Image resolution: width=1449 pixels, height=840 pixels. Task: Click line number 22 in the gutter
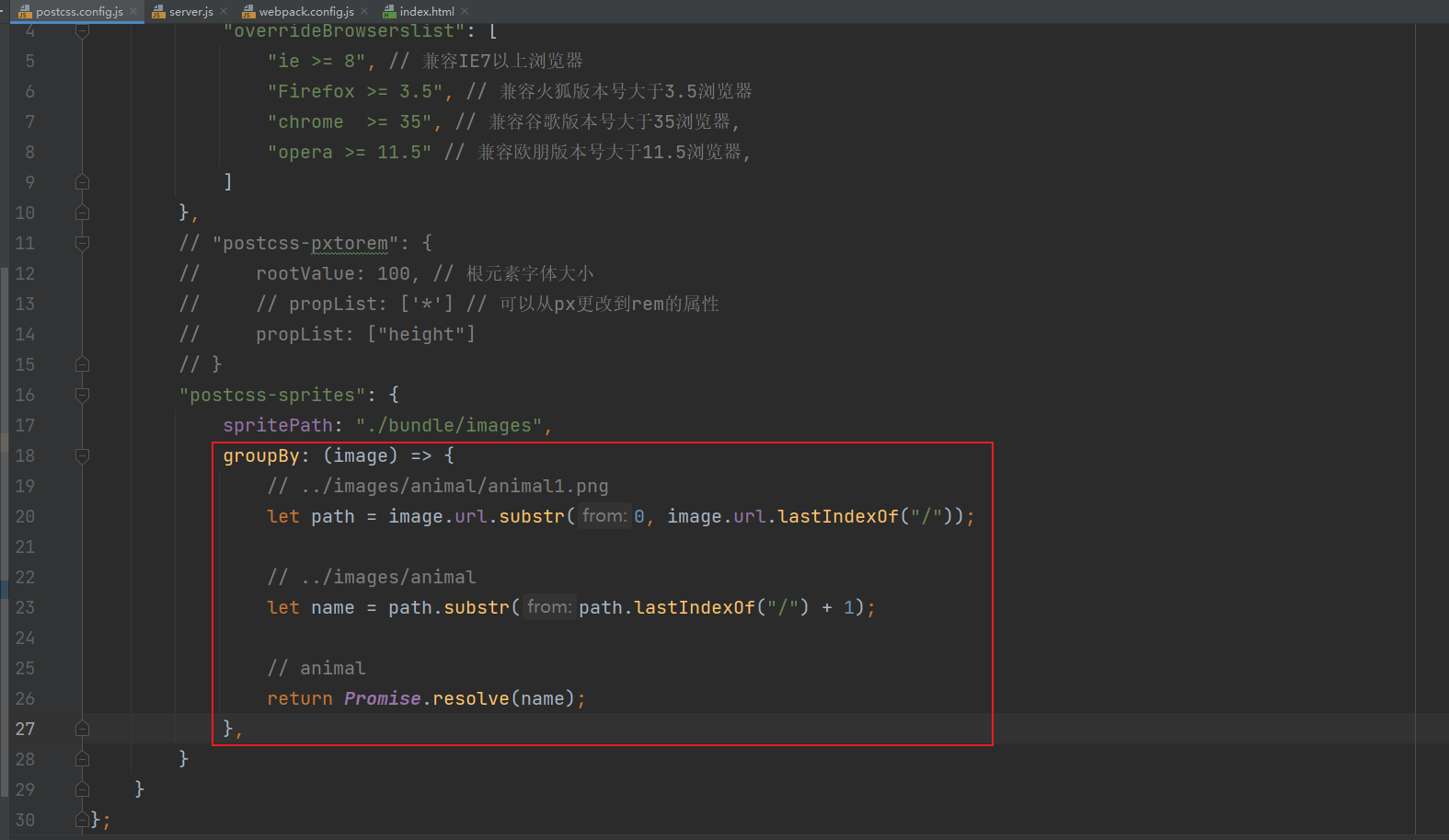(25, 577)
